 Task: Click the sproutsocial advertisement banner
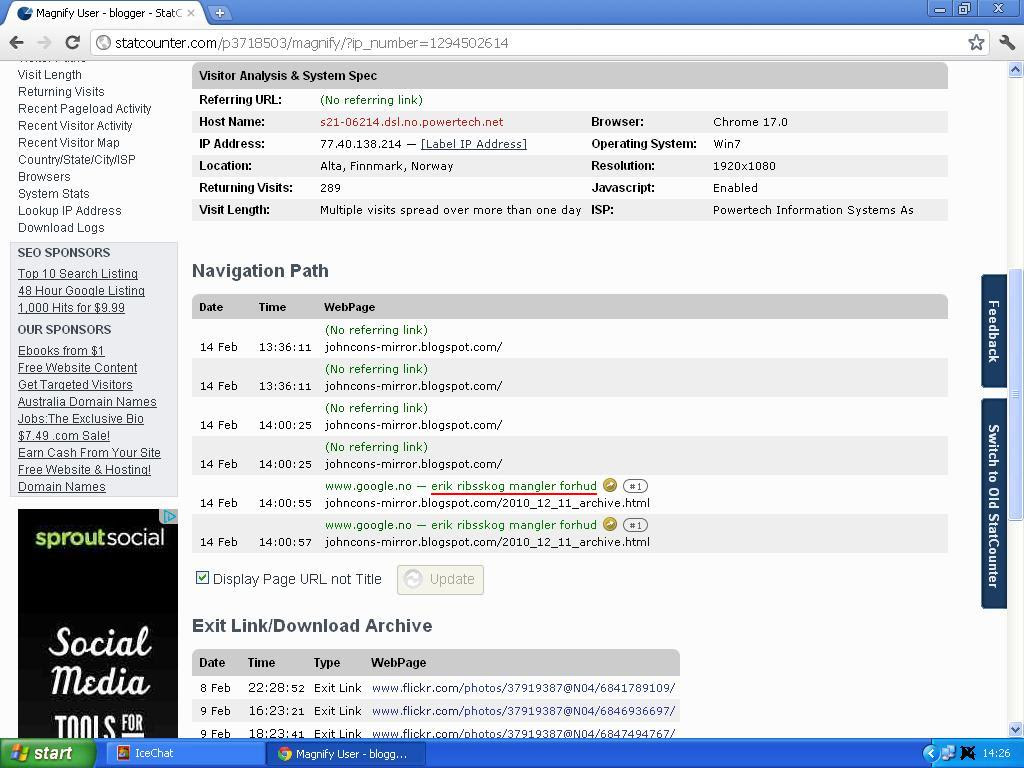point(98,624)
